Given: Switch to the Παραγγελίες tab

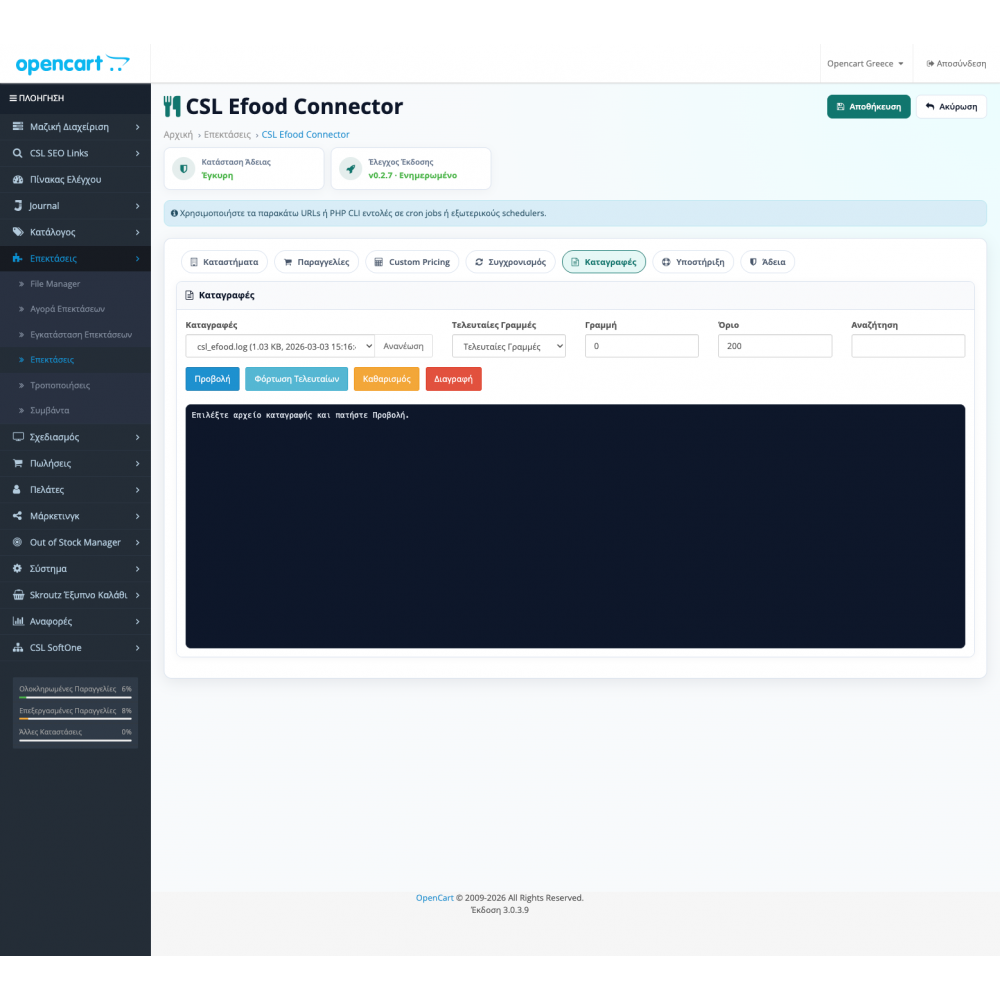Looking at the screenshot, I should click(x=316, y=262).
